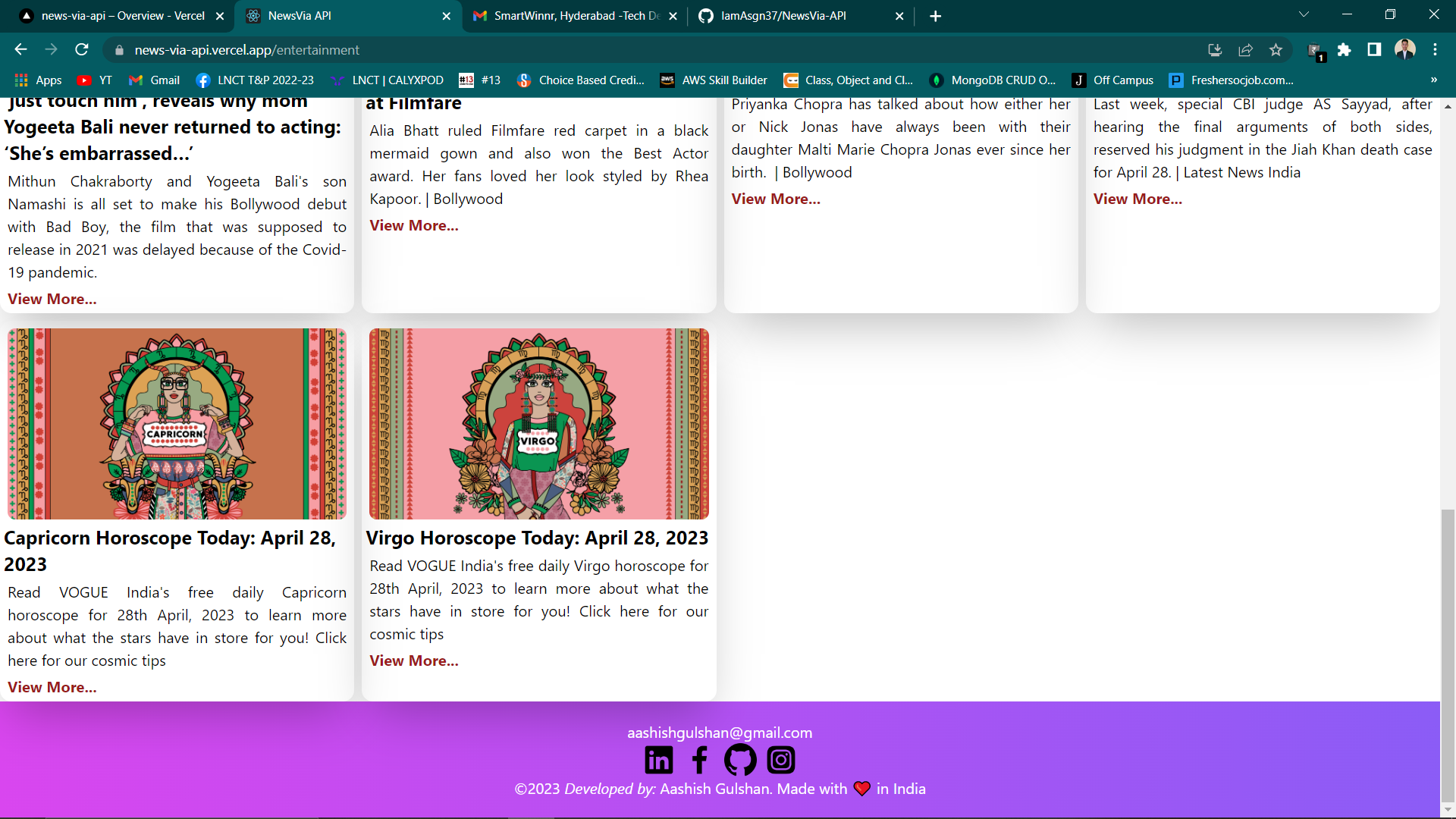Close the NewsVia API tab

coord(446,16)
